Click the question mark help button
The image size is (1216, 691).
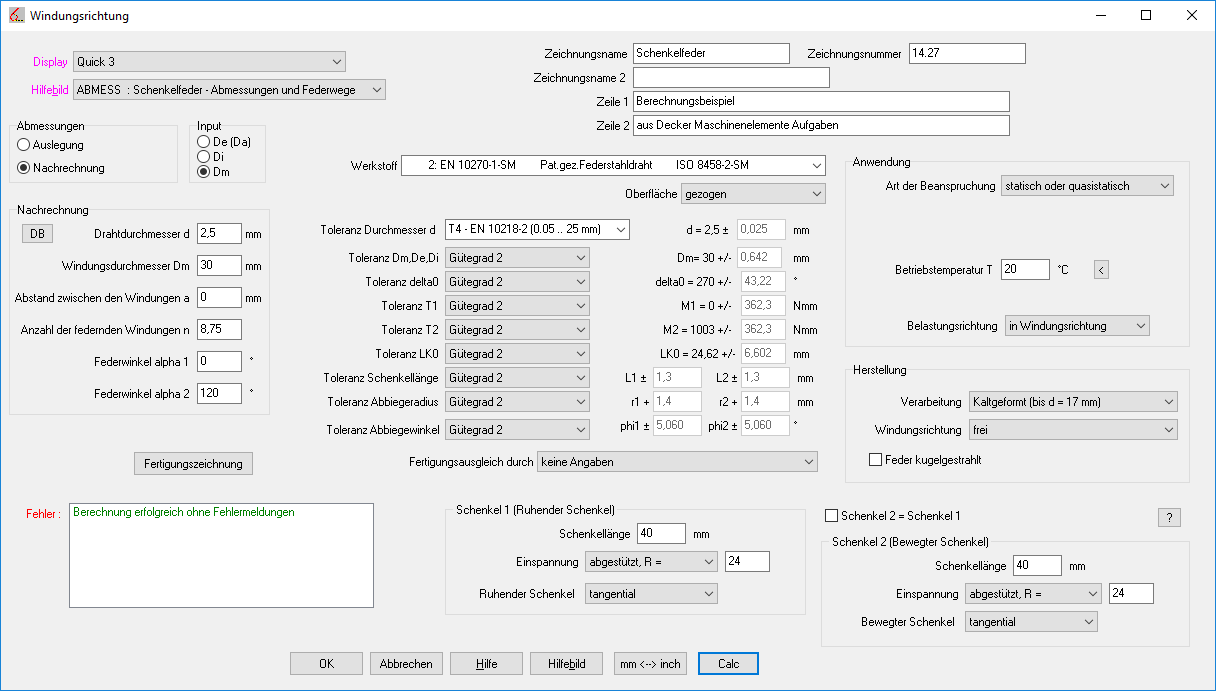1169,517
